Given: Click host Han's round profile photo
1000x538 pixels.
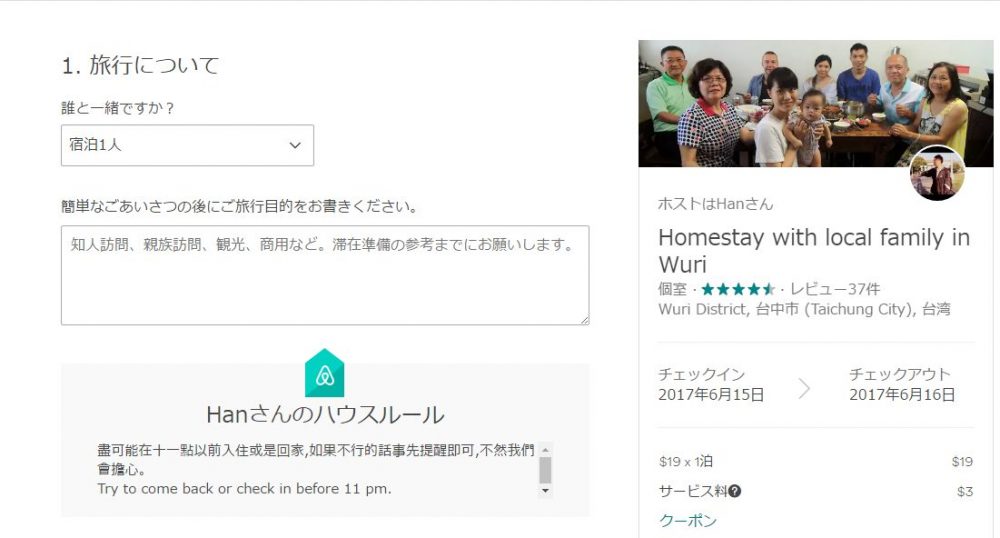Looking at the screenshot, I should pyautogui.click(x=937, y=173).
